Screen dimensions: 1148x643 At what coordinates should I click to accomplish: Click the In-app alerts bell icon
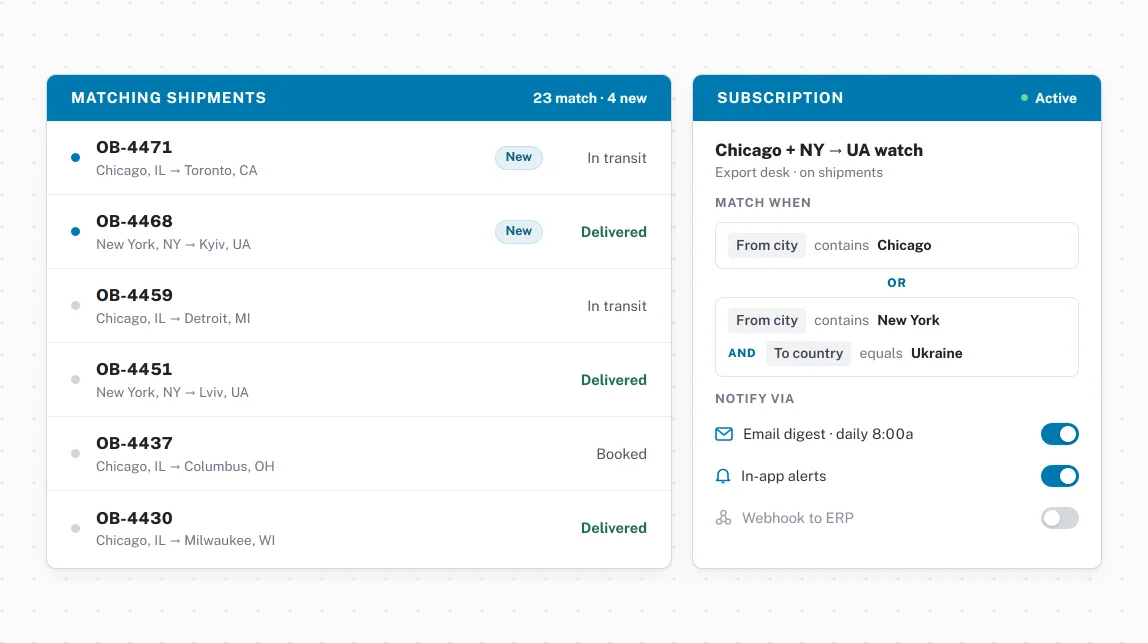[723, 476]
